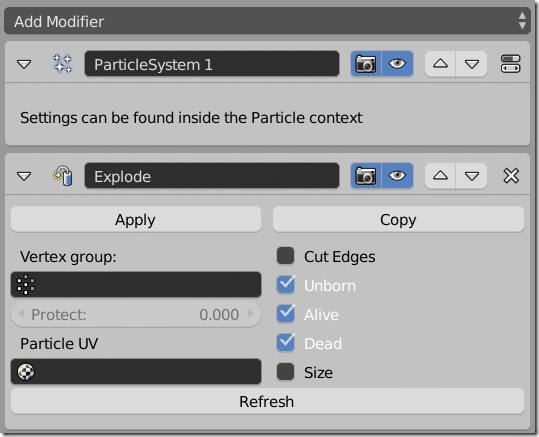
Task: Toggle viewport eye icon for ParticleSystem 1
Action: click(397, 64)
